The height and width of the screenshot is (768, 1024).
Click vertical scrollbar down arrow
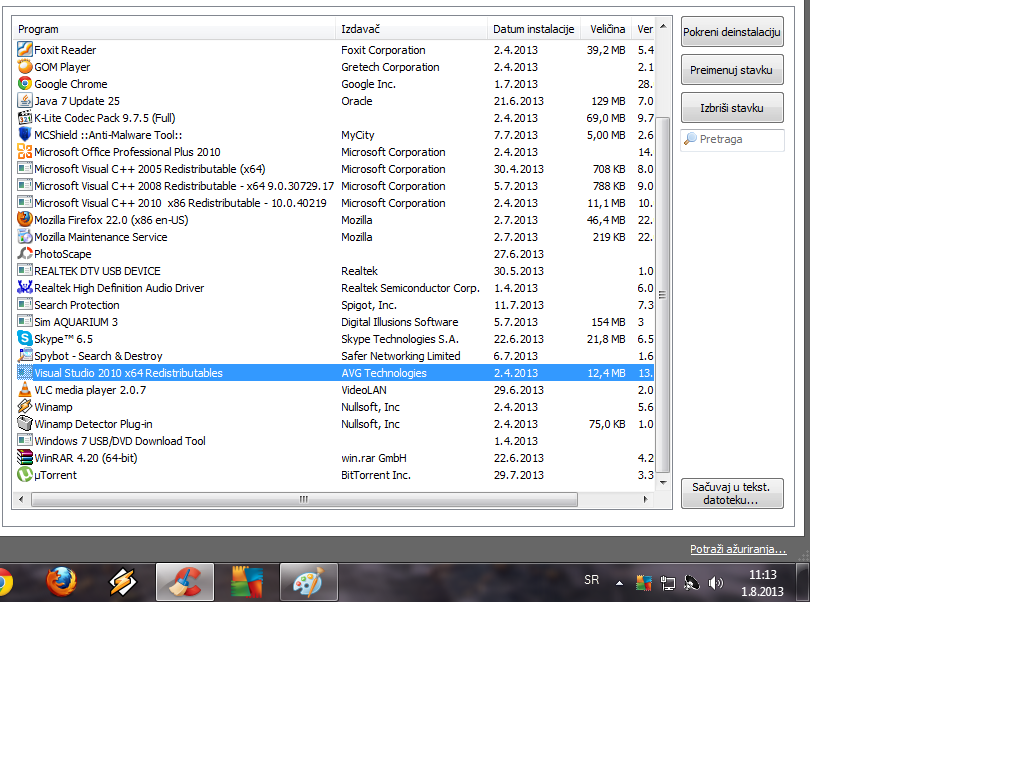click(x=663, y=483)
